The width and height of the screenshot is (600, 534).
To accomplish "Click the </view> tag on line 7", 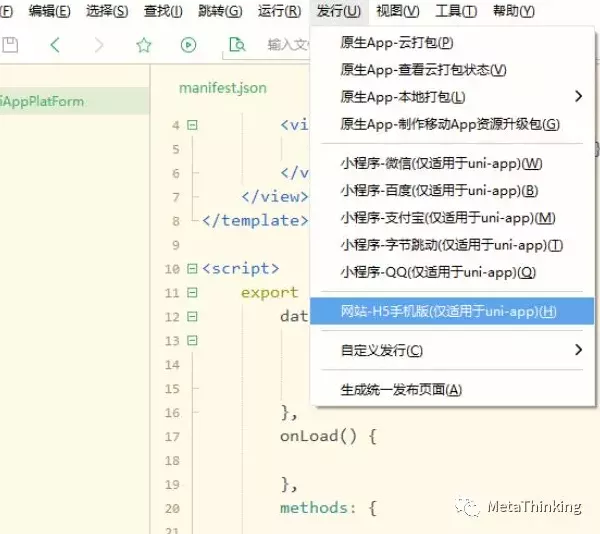I will click(x=275, y=197).
